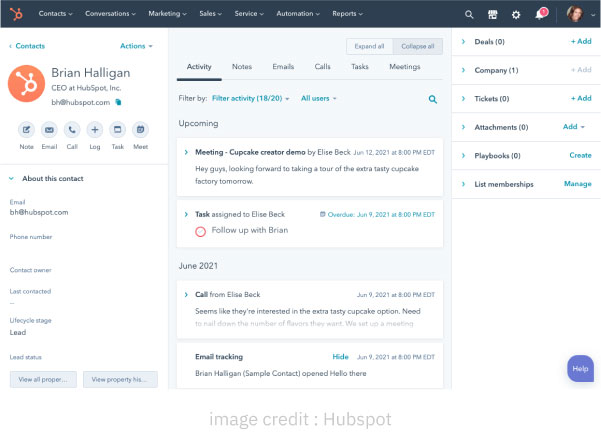Click the Email property value bh@hubspot.com
This screenshot has width=601, height=433.
[39, 212]
